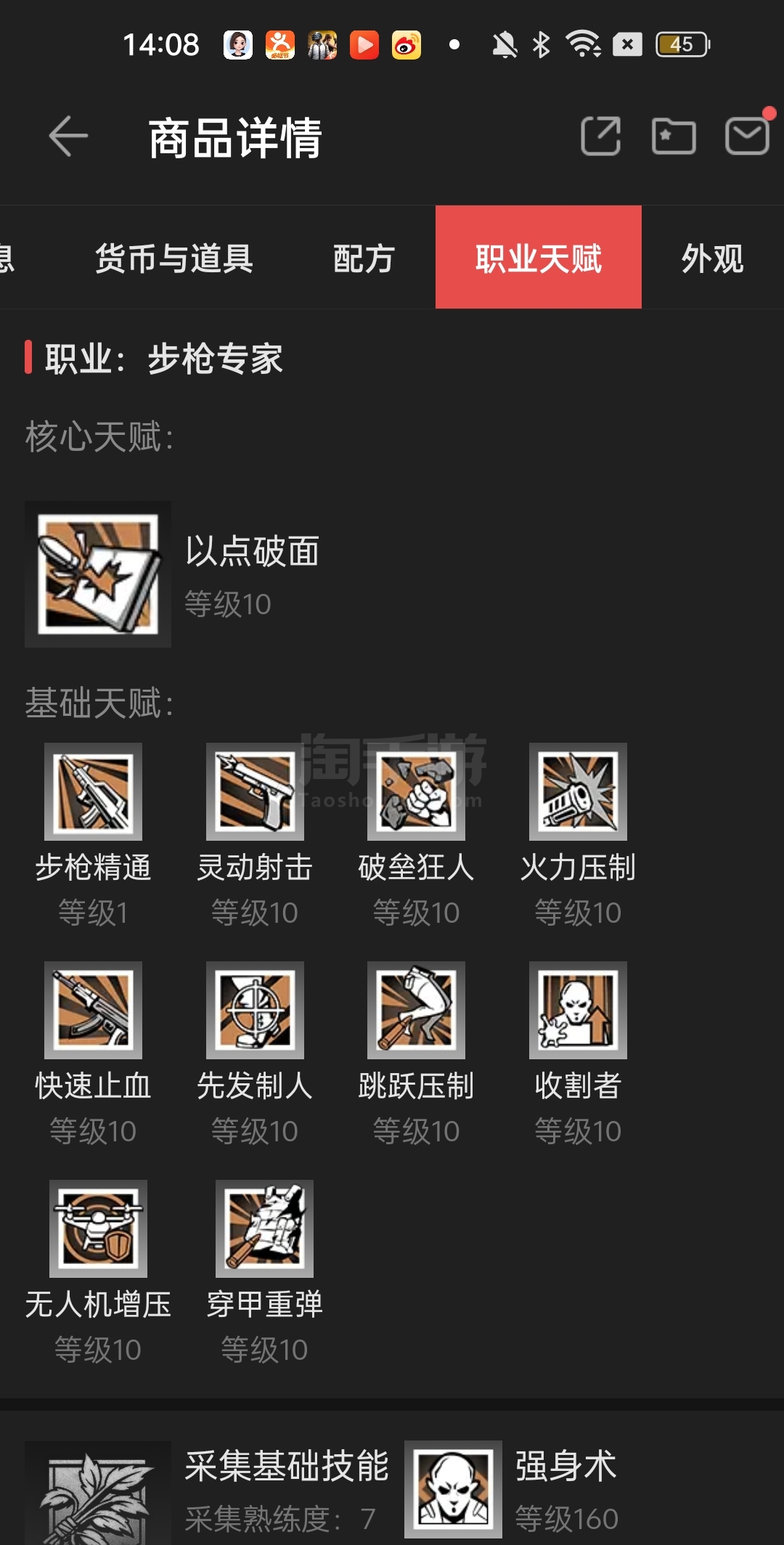Select the 以点破面 core talent icon
This screenshot has width=784, height=1545.
(x=98, y=574)
